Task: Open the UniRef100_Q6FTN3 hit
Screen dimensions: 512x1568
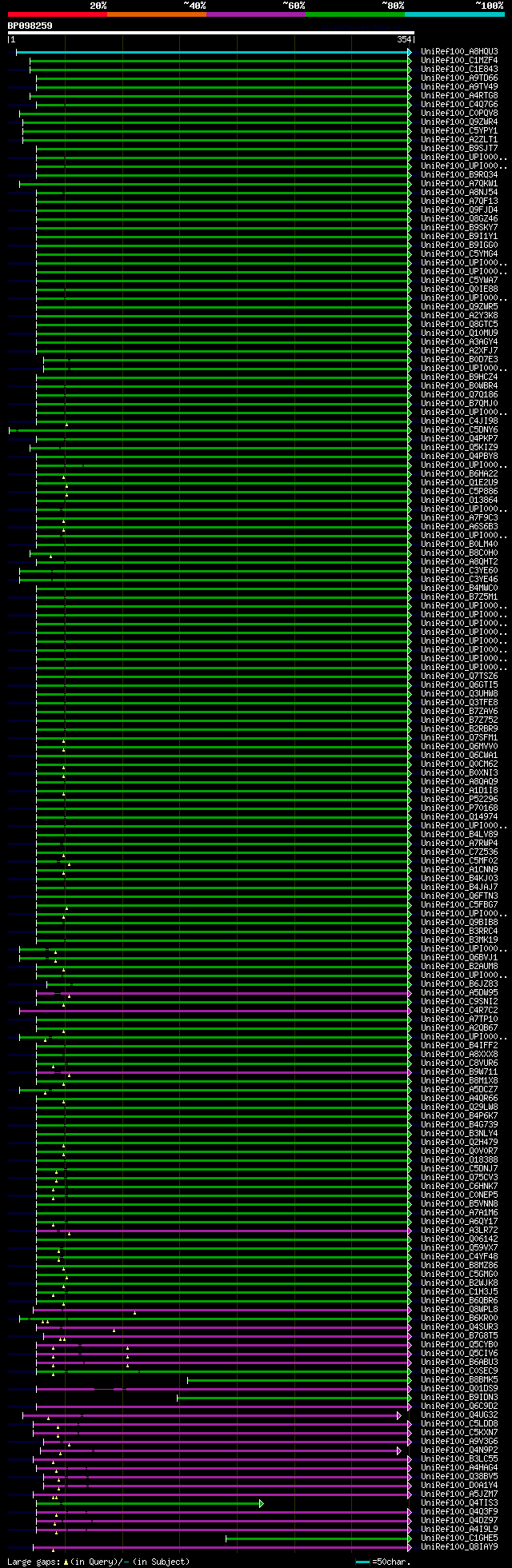Action: point(459,896)
